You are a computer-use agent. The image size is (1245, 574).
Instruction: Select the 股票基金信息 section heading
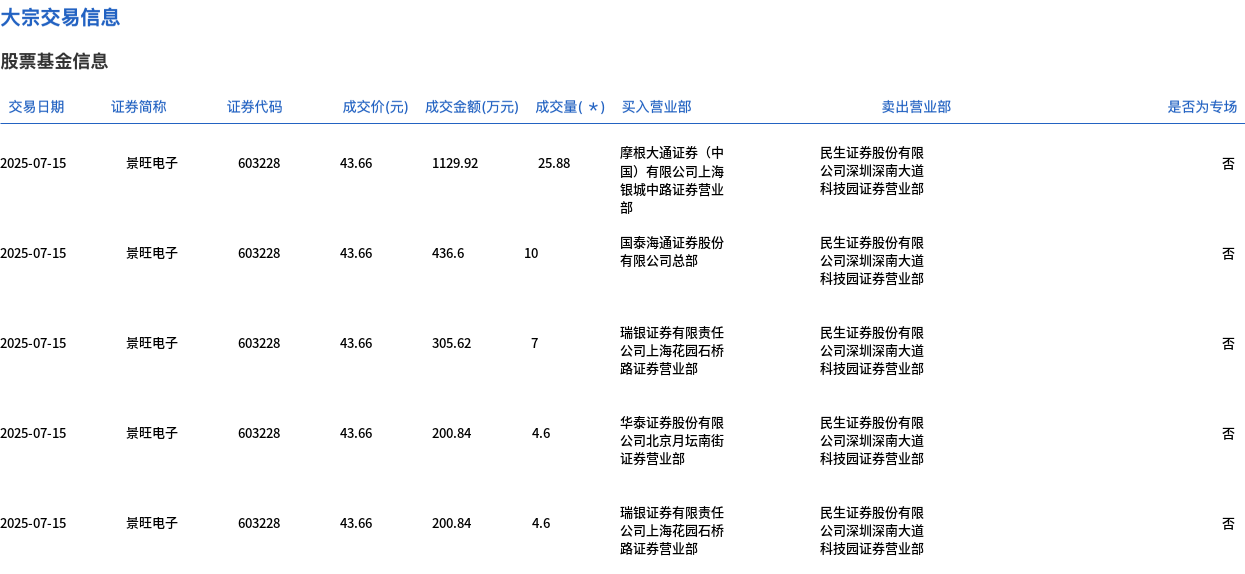point(54,61)
